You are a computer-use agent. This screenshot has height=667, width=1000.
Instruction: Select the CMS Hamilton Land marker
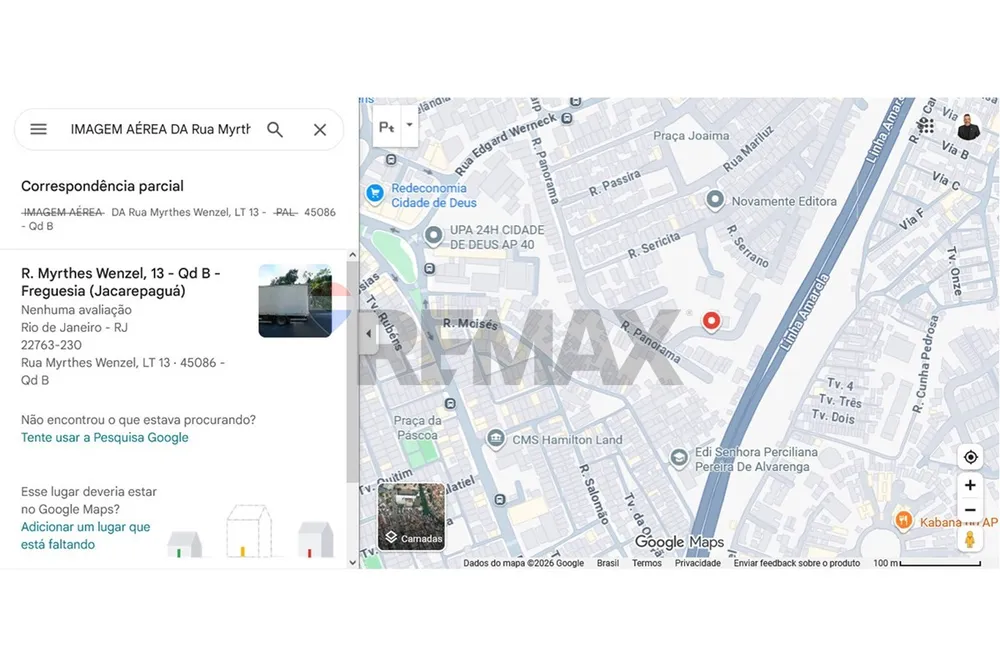[x=496, y=439]
